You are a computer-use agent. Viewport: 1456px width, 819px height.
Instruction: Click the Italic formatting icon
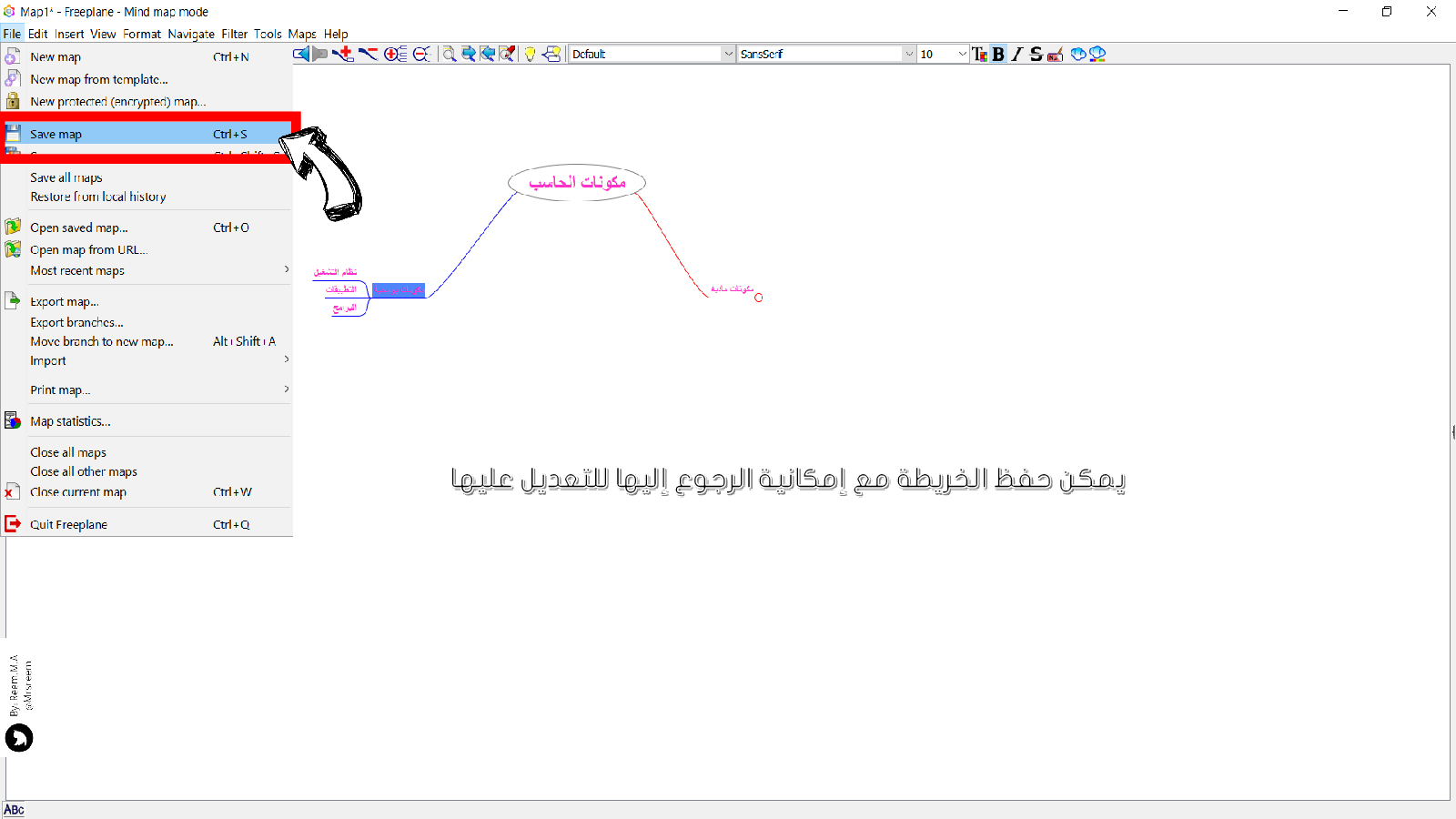click(x=1017, y=55)
